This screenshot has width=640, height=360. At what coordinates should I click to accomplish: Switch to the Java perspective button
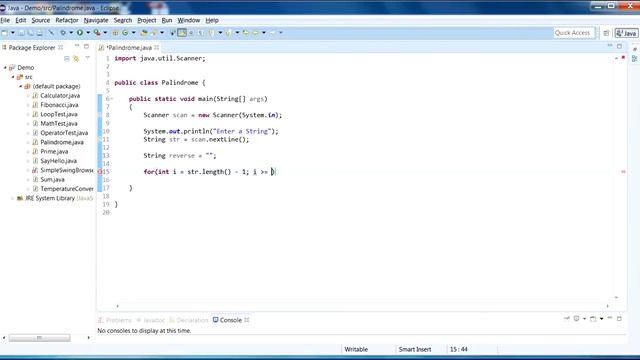[x=627, y=33]
